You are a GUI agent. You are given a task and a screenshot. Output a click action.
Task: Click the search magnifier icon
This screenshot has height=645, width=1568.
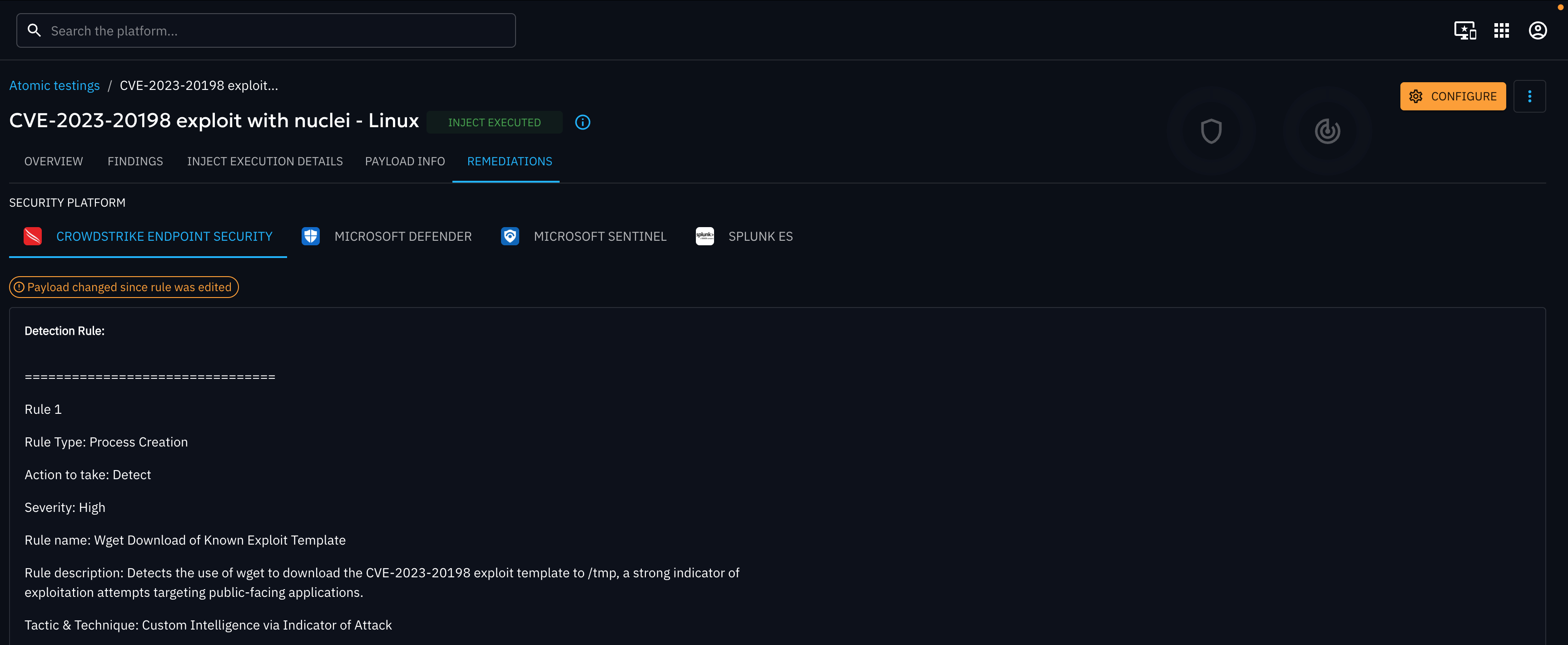pos(34,30)
